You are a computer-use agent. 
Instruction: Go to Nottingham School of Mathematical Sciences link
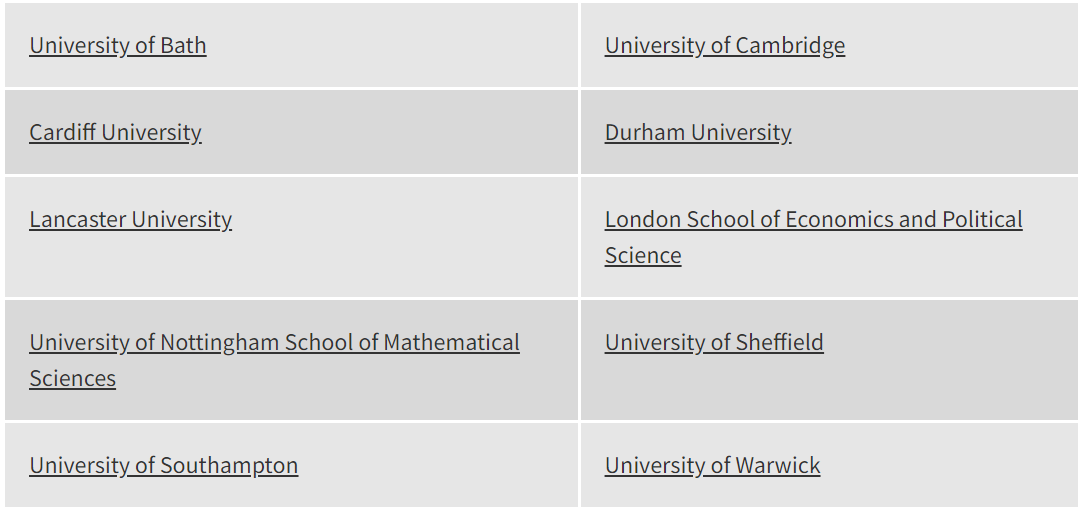click(274, 343)
